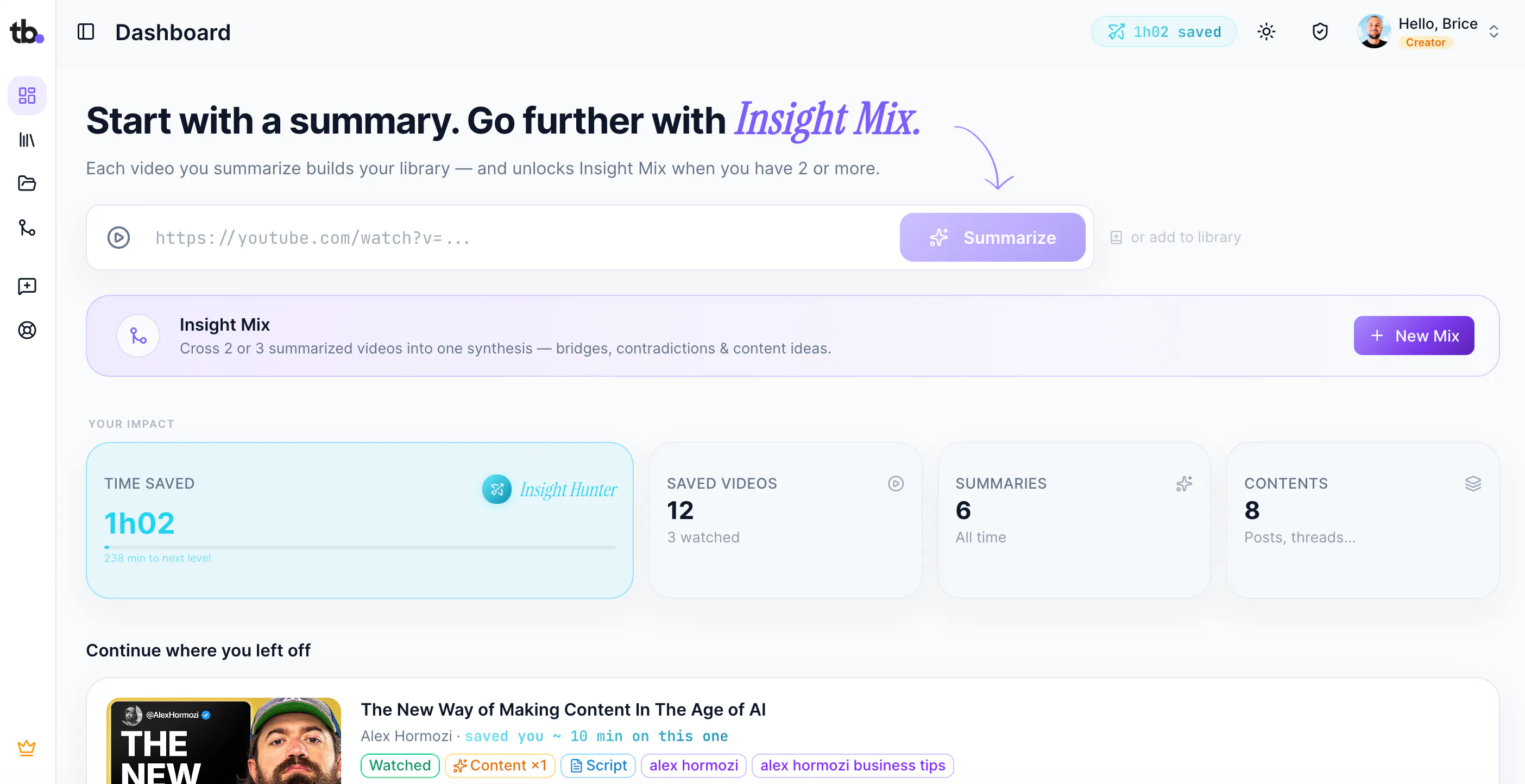Toggle the sidebar panel icon
Screen dimensions: 1525x784
86,32
